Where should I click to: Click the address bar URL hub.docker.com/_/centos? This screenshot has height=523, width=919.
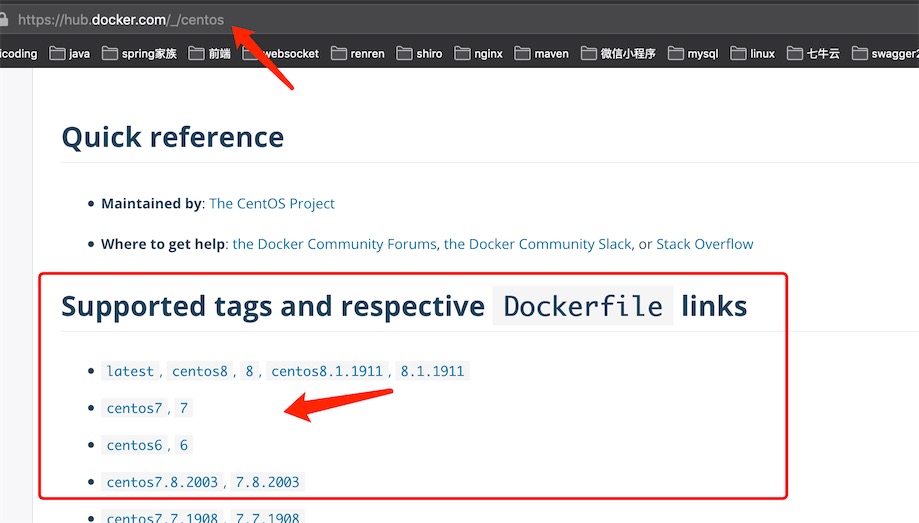click(121, 20)
